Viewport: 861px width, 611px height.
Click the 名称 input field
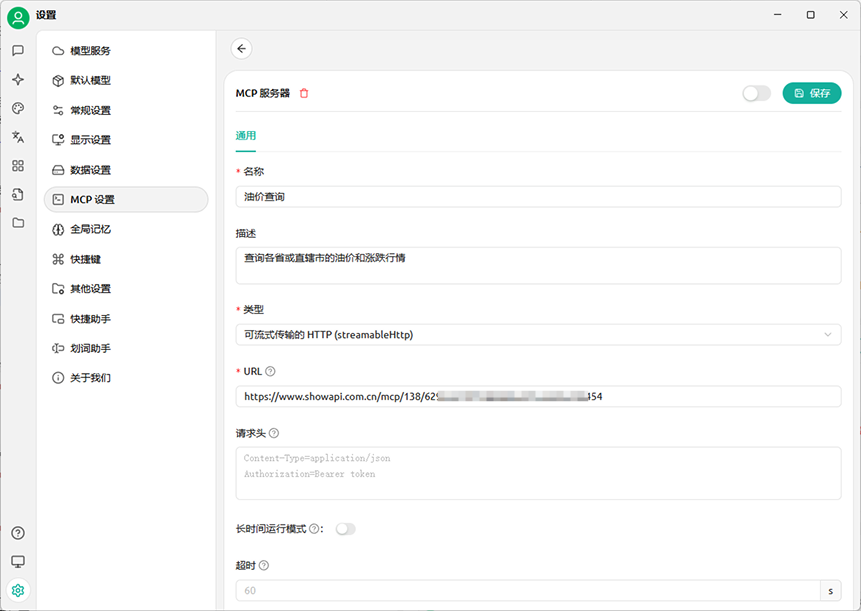[x=538, y=197]
